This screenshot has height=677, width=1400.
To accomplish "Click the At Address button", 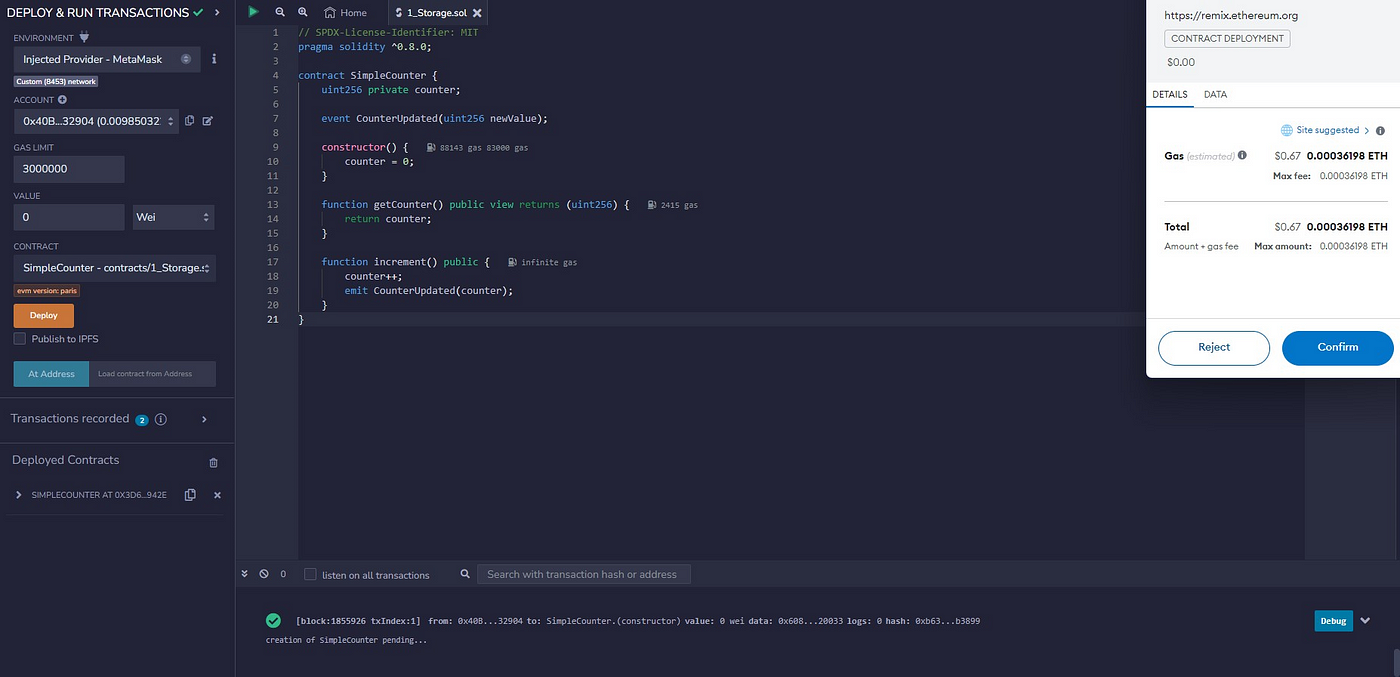I will 51,374.
